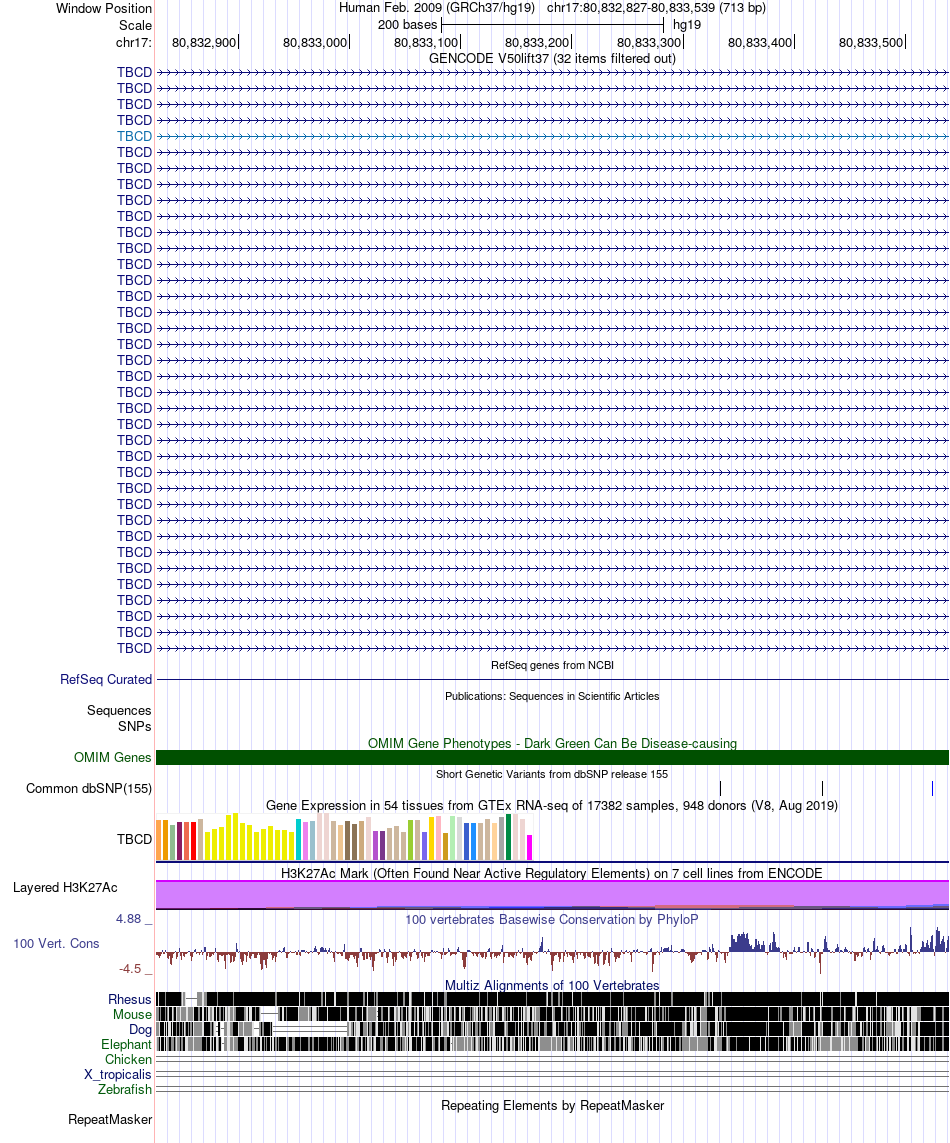The width and height of the screenshot is (950, 1143).
Task: Click the TBCD label beside GTEx bar chart
Action: click(134, 840)
